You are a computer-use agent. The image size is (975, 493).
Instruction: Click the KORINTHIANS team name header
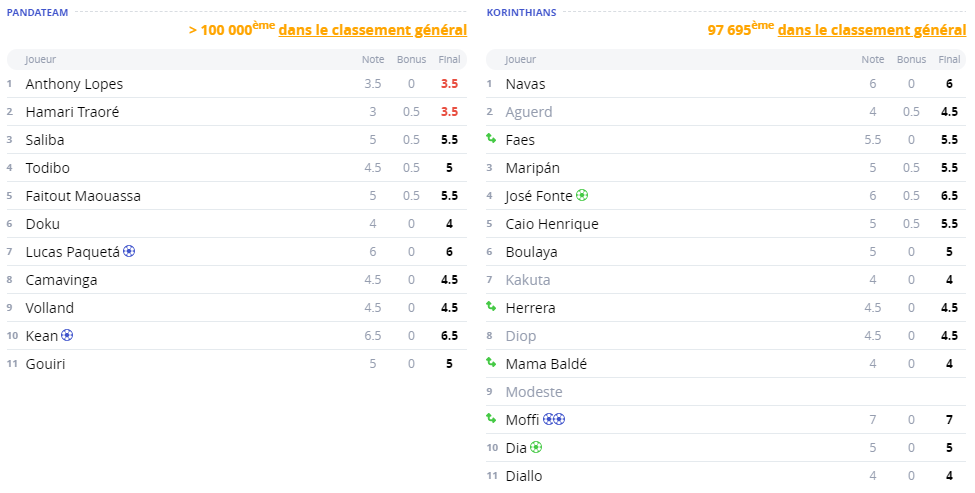pos(521,12)
